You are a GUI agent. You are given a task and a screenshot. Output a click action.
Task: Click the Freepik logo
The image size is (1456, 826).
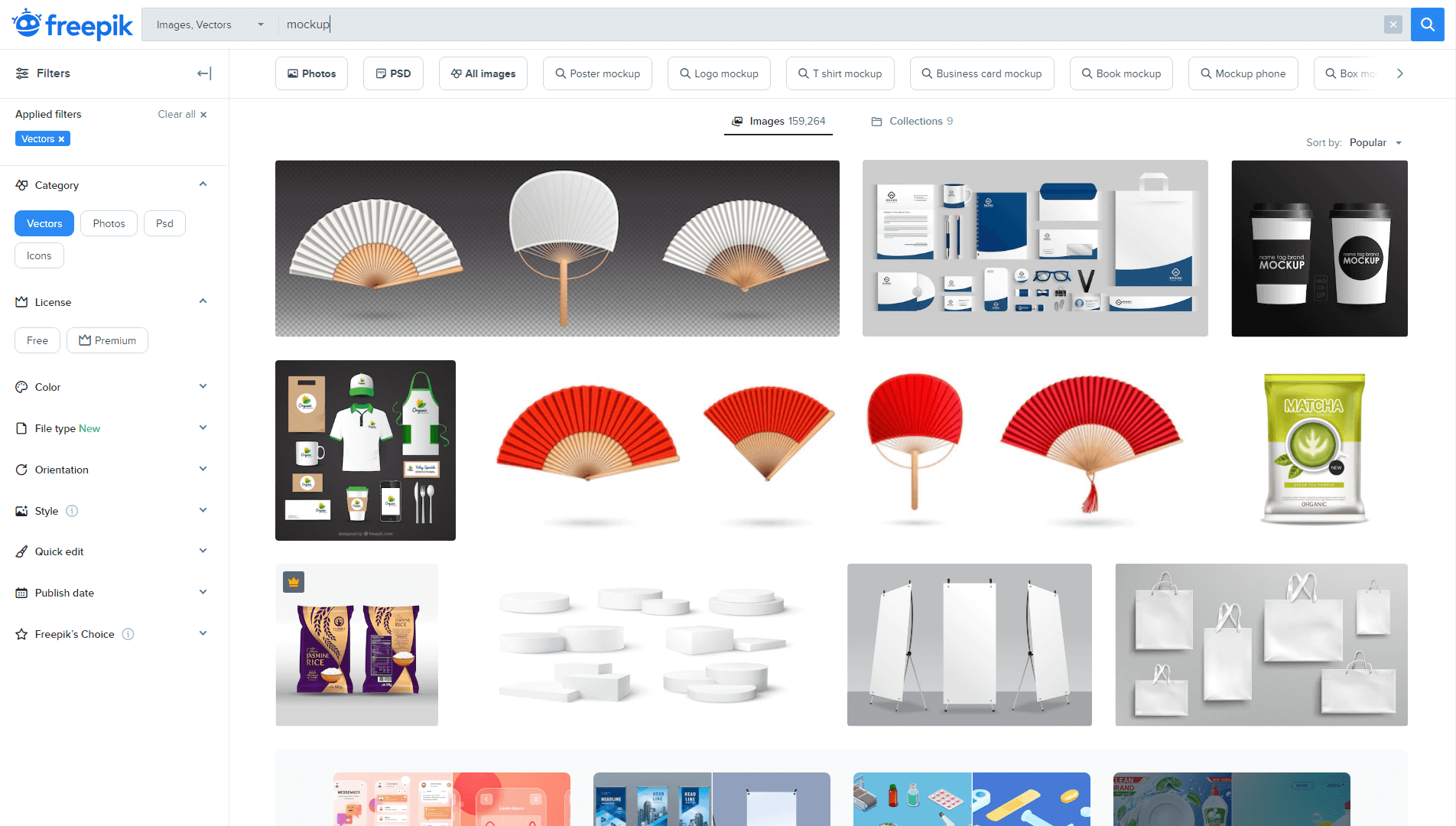pyautogui.click(x=73, y=24)
